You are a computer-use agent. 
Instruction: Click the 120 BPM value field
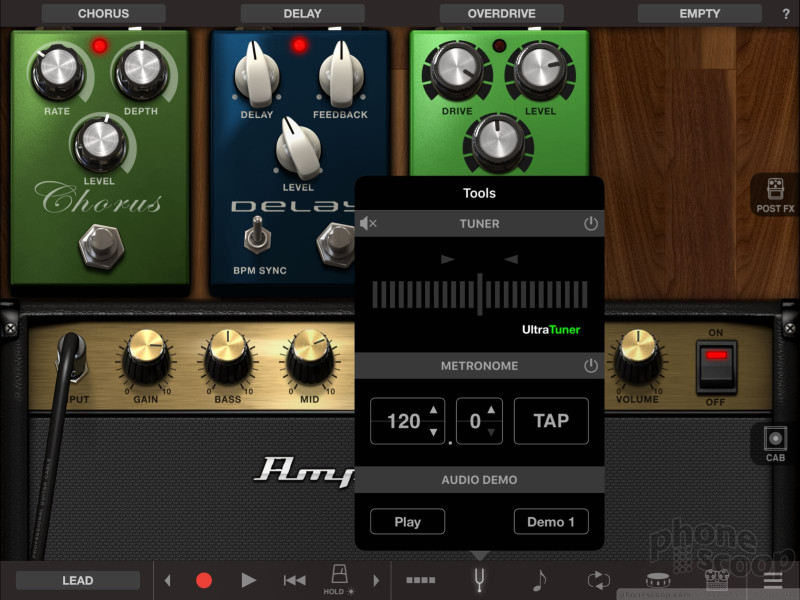[x=407, y=421]
